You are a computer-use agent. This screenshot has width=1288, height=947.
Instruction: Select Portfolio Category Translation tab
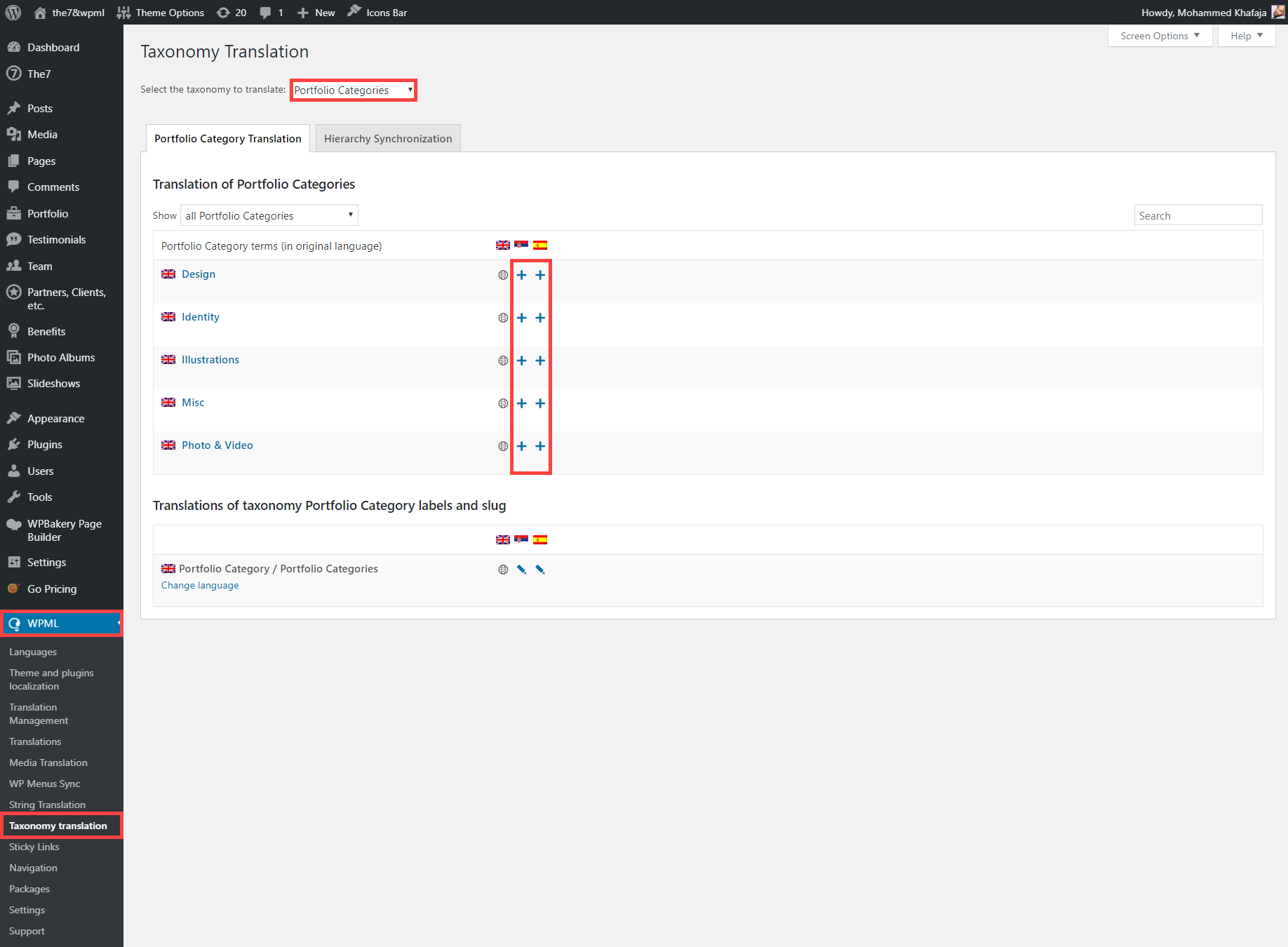coord(228,139)
